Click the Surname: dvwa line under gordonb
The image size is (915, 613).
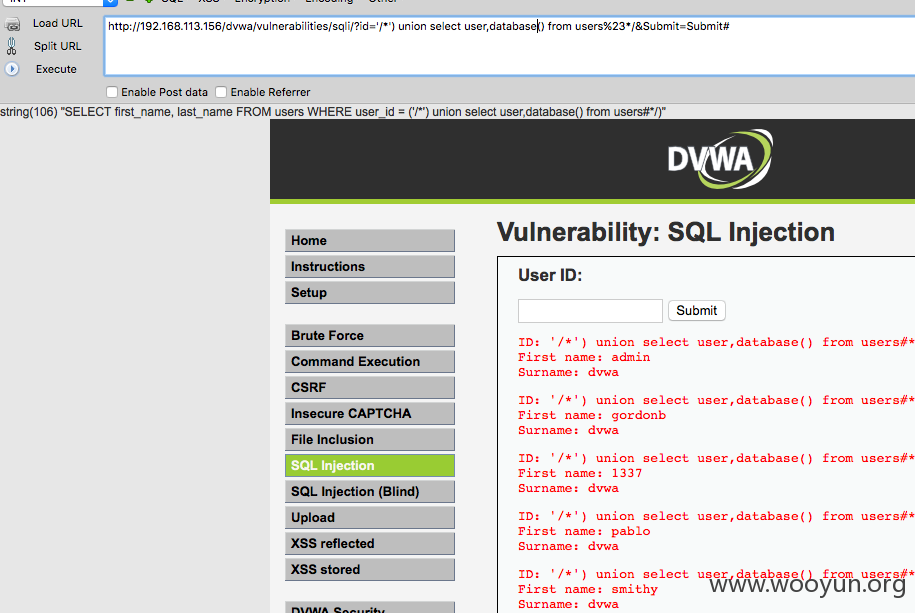click(568, 430)
